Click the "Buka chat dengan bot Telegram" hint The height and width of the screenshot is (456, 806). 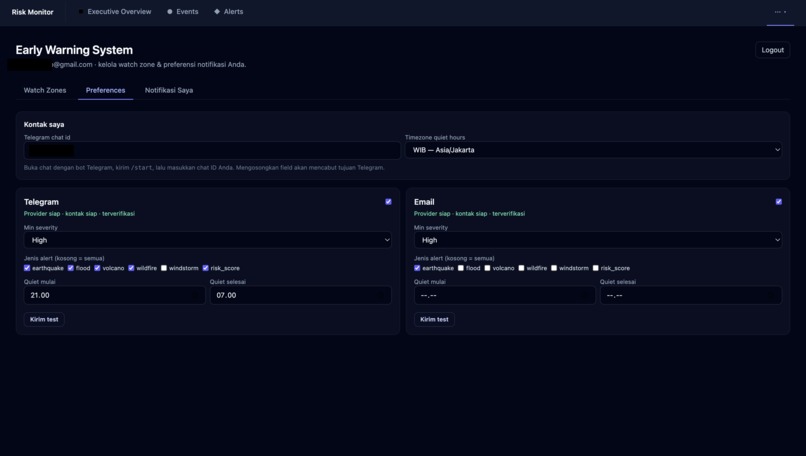click(x=204, y=168)
